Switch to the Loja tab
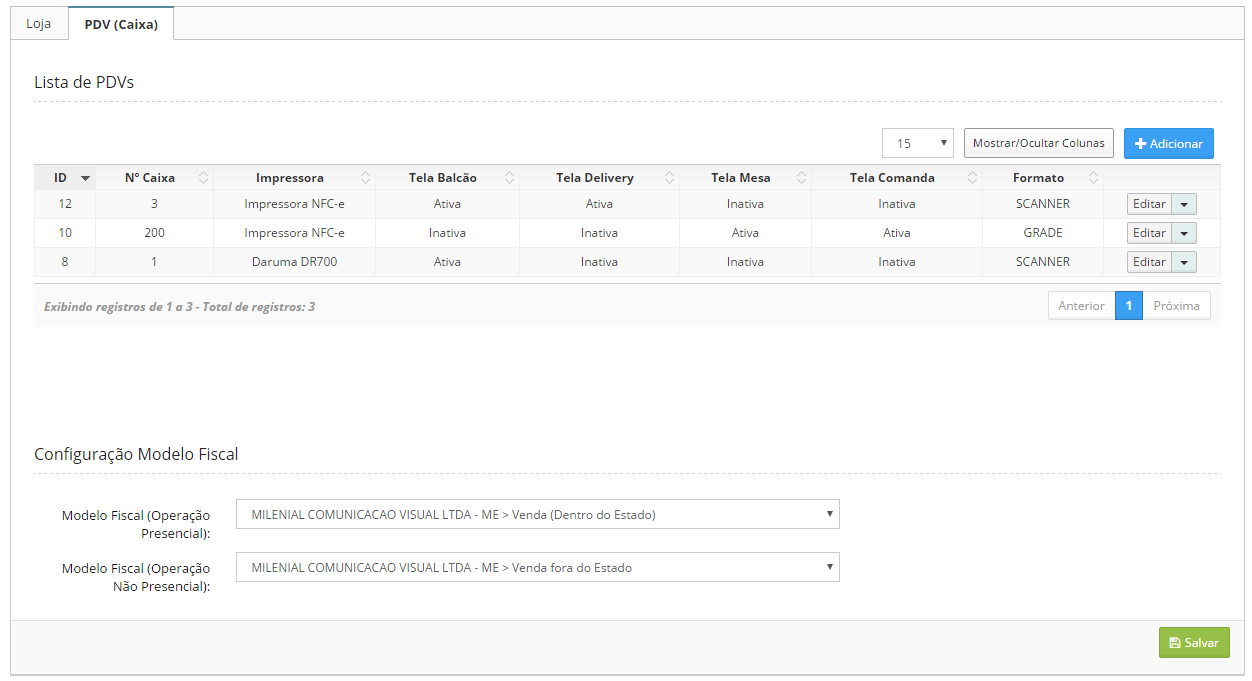Screen dimensions: 1252x681 tap(39, 24)
